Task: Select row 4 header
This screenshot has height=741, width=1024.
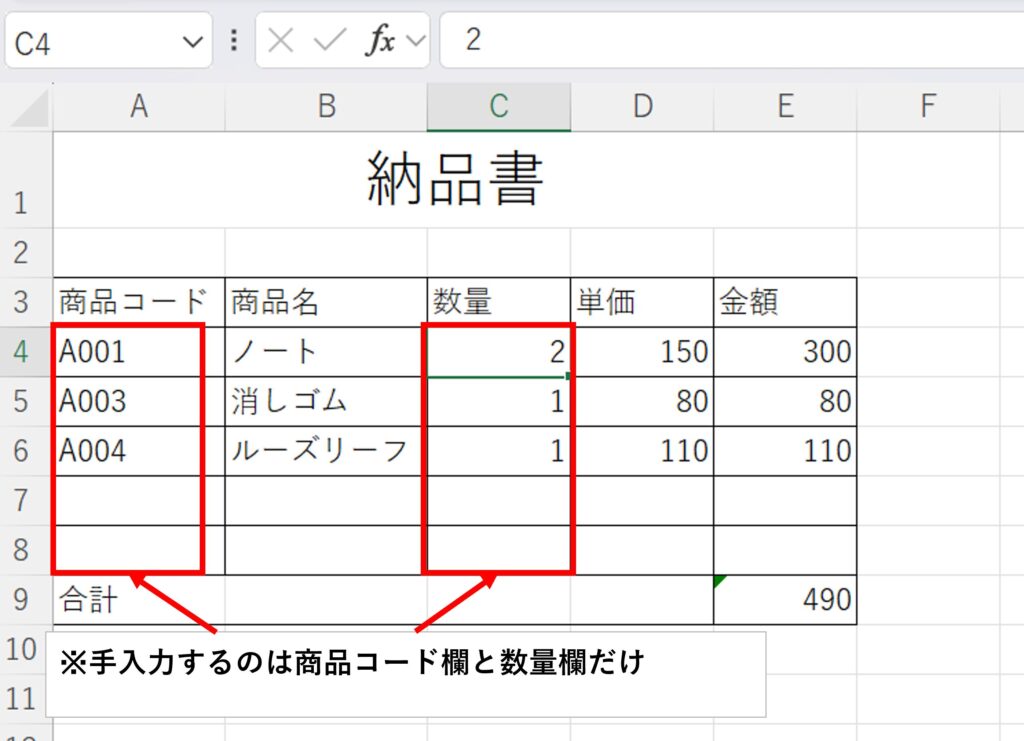Action: coord(26,352)
